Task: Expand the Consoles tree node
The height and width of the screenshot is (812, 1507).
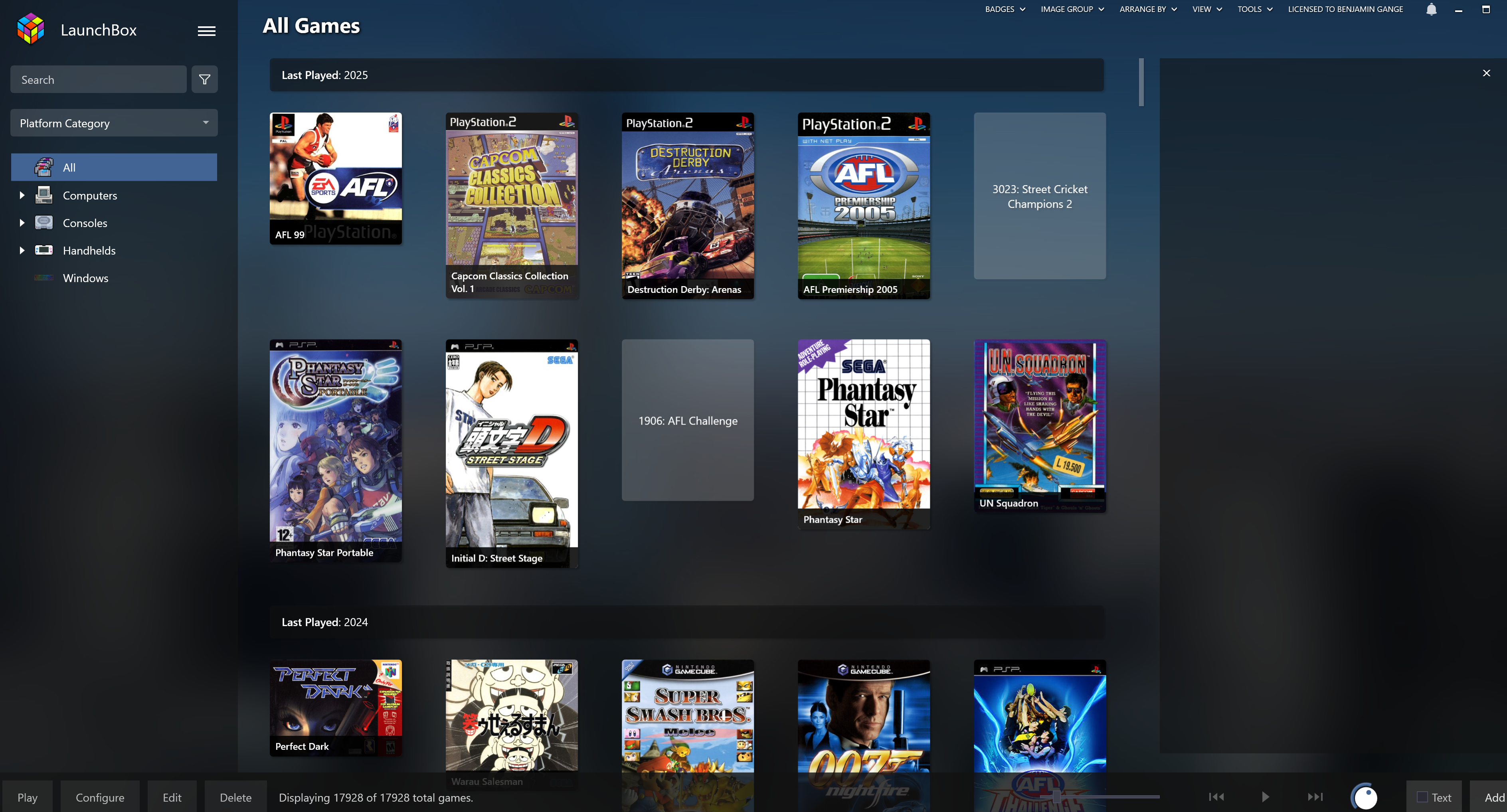Action: tap(22, 223)
